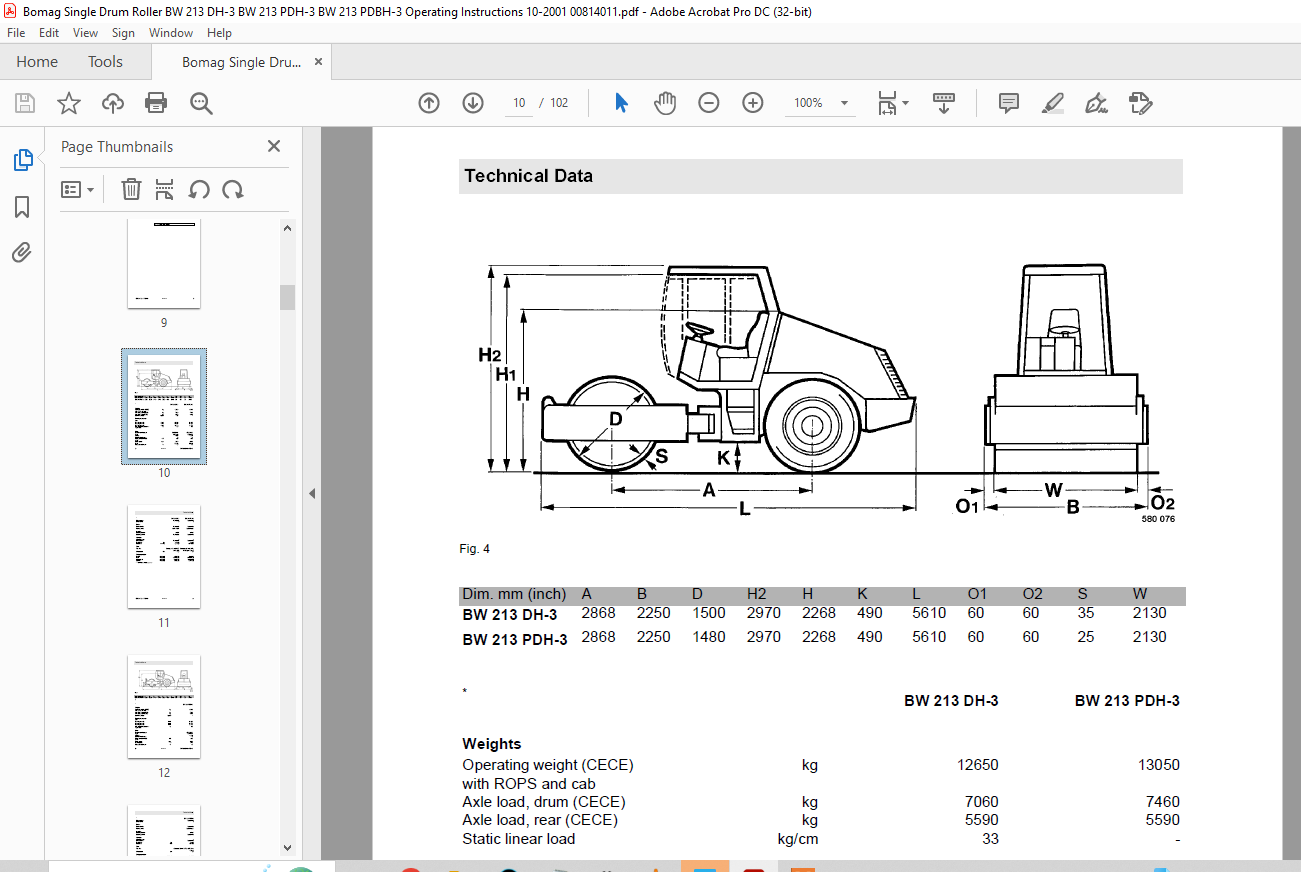
Task: Click the Axle load, rear (CECE) label
Action: (x=540, y=820)
